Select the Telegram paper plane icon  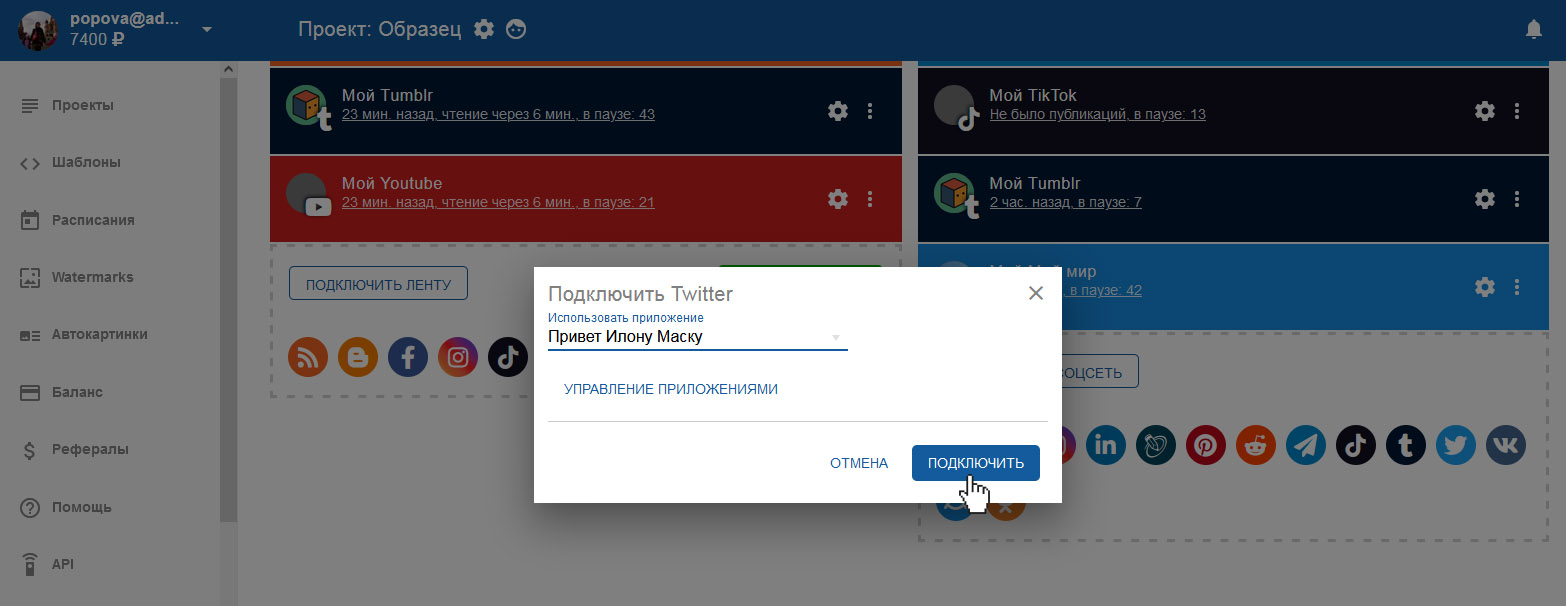click(1306, 445)
